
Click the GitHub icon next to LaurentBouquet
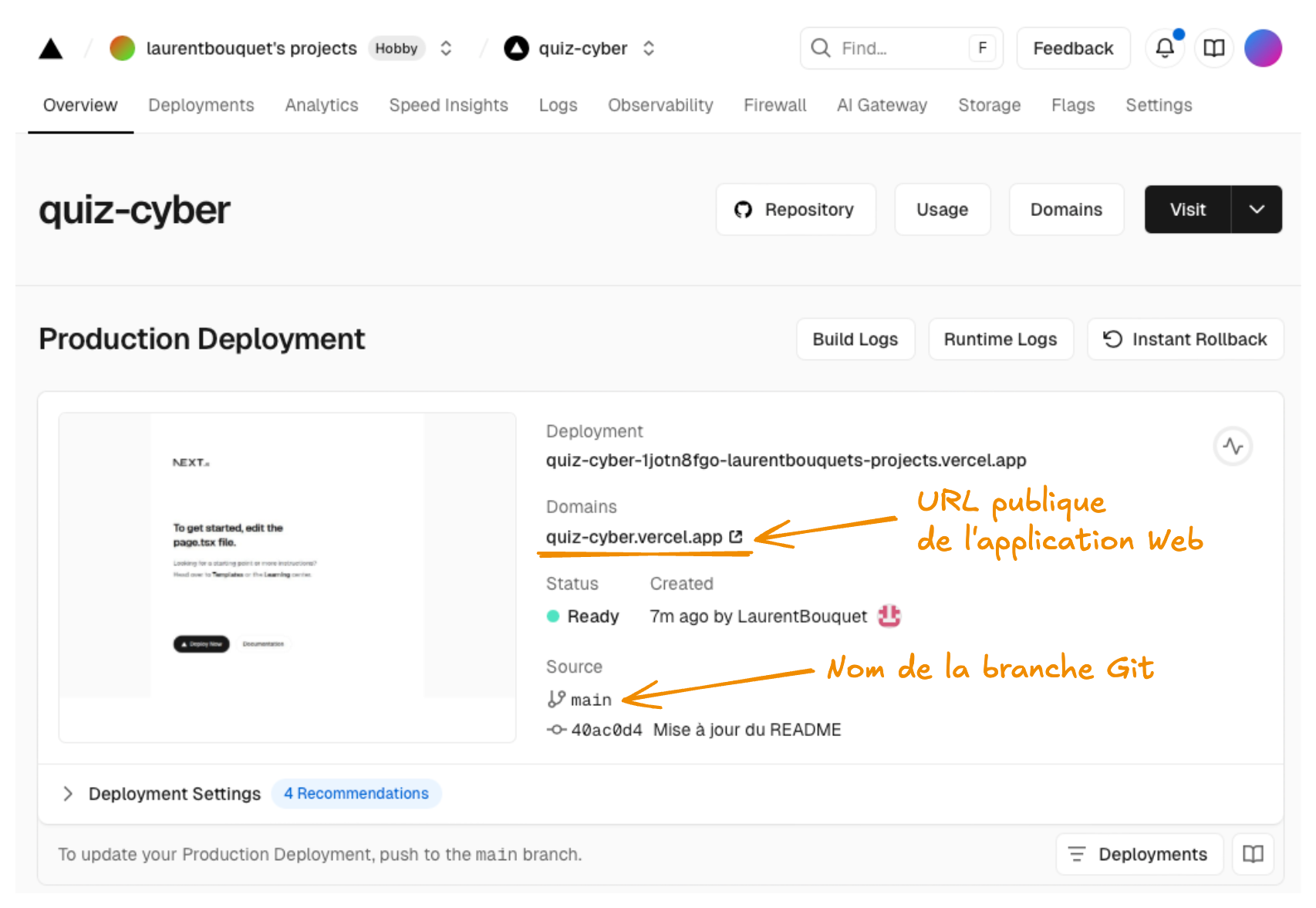[888, 616]
